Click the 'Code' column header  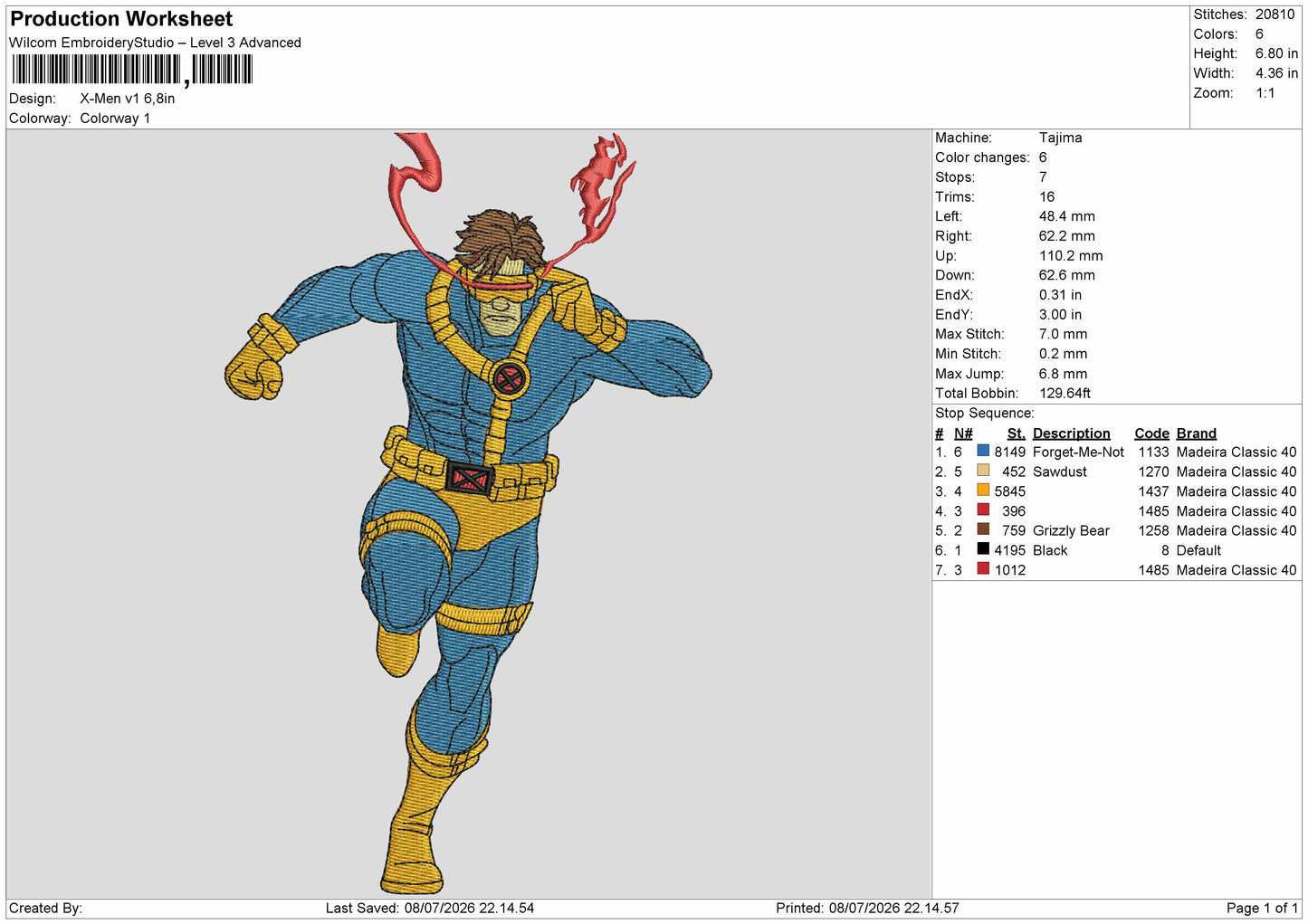1151,433
